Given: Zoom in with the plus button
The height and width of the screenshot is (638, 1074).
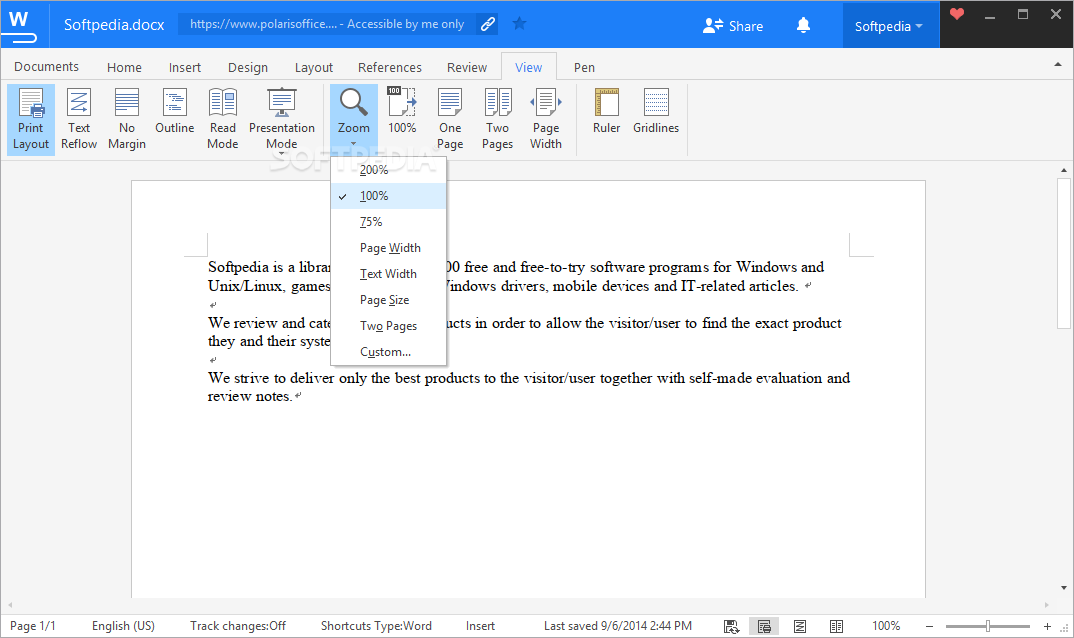Looking at the screenshot, I should click(1047, 626).
